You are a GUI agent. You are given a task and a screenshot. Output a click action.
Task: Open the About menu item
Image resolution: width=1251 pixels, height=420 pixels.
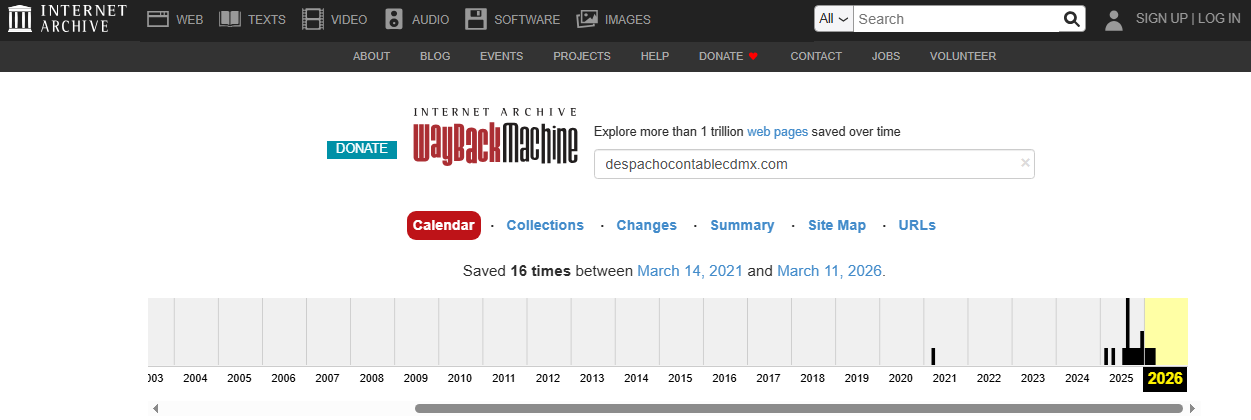pyautogui.click(x=371, y=56)
